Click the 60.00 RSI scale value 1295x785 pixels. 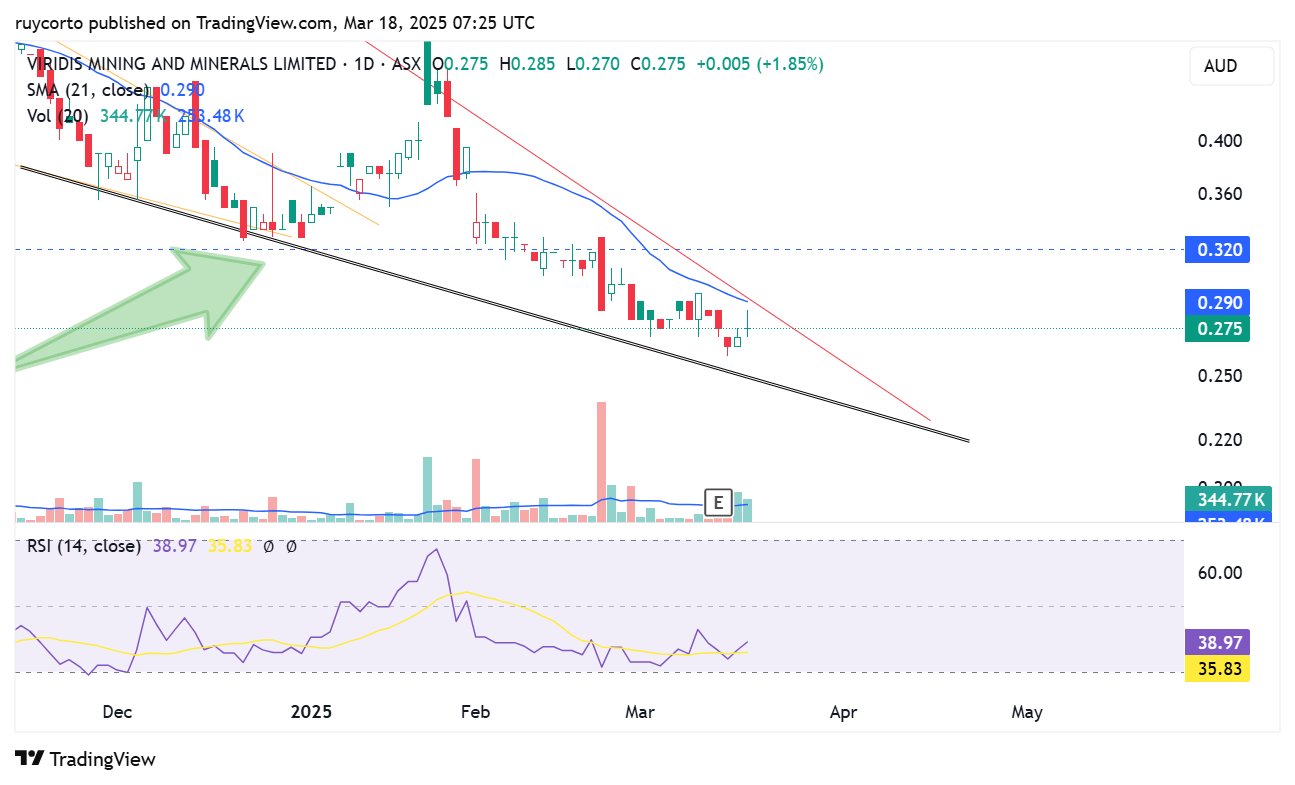pyautogui.click(x=1220, y=573)
